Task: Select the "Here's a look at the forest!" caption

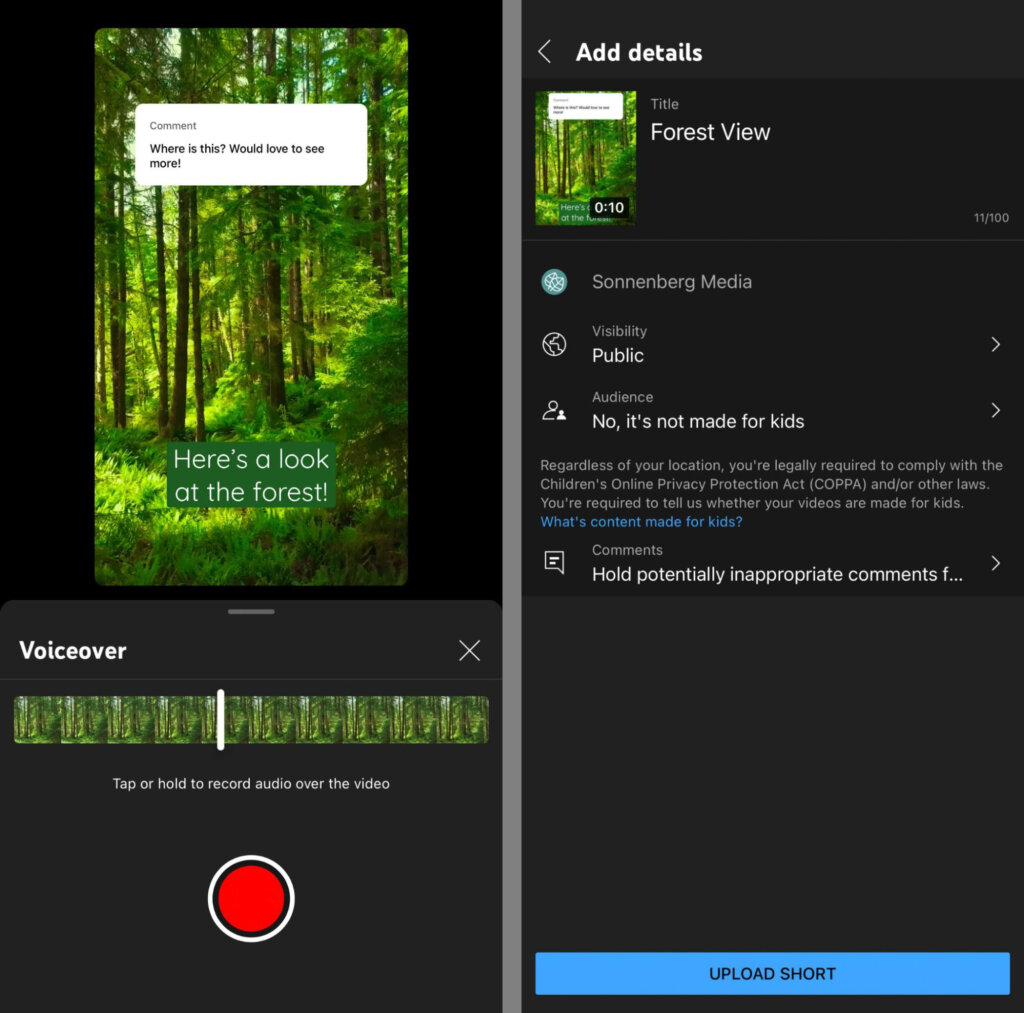Action: coord(251,475)
